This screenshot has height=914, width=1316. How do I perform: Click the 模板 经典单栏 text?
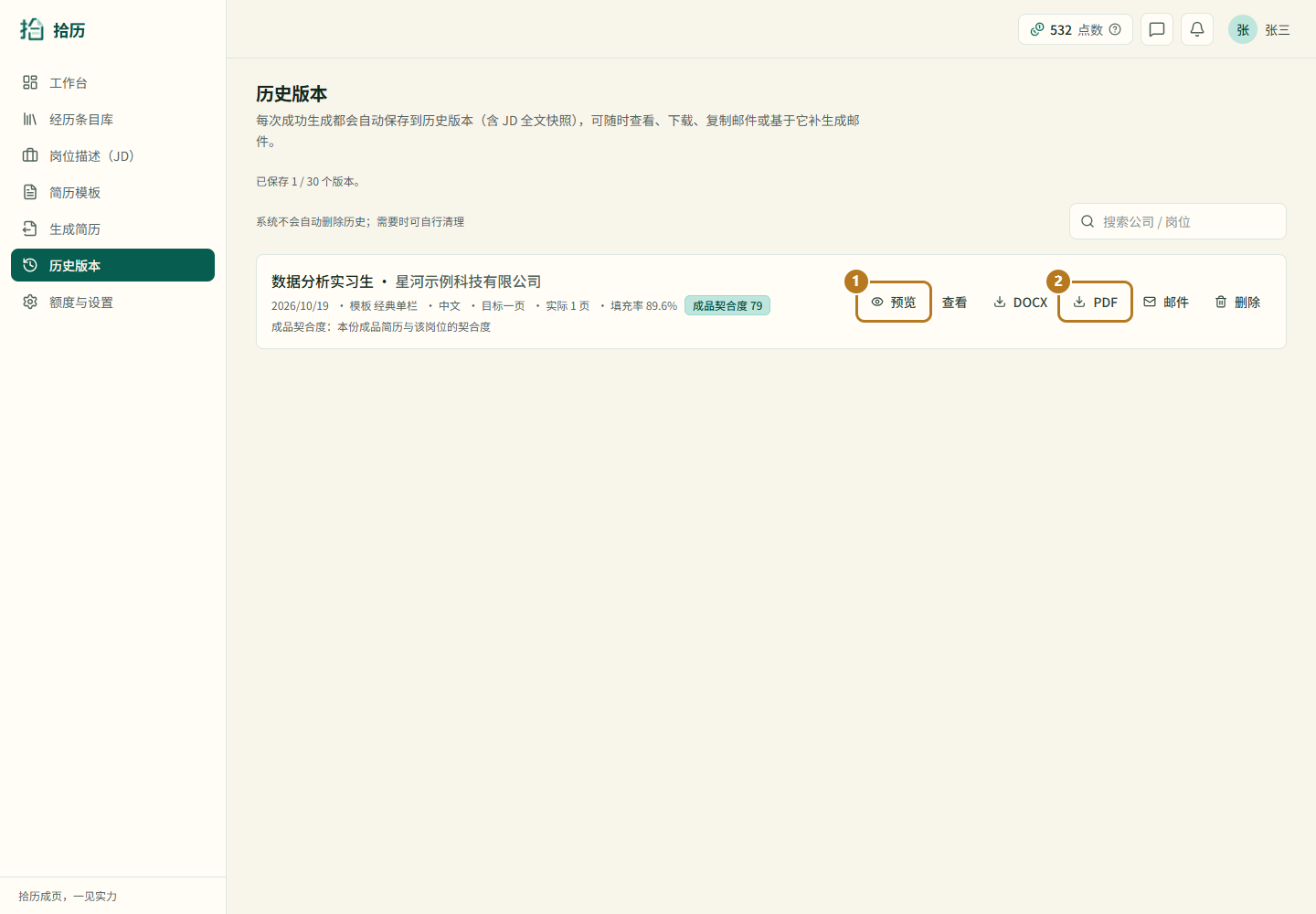pyautogui.click(x=383, y=306)
